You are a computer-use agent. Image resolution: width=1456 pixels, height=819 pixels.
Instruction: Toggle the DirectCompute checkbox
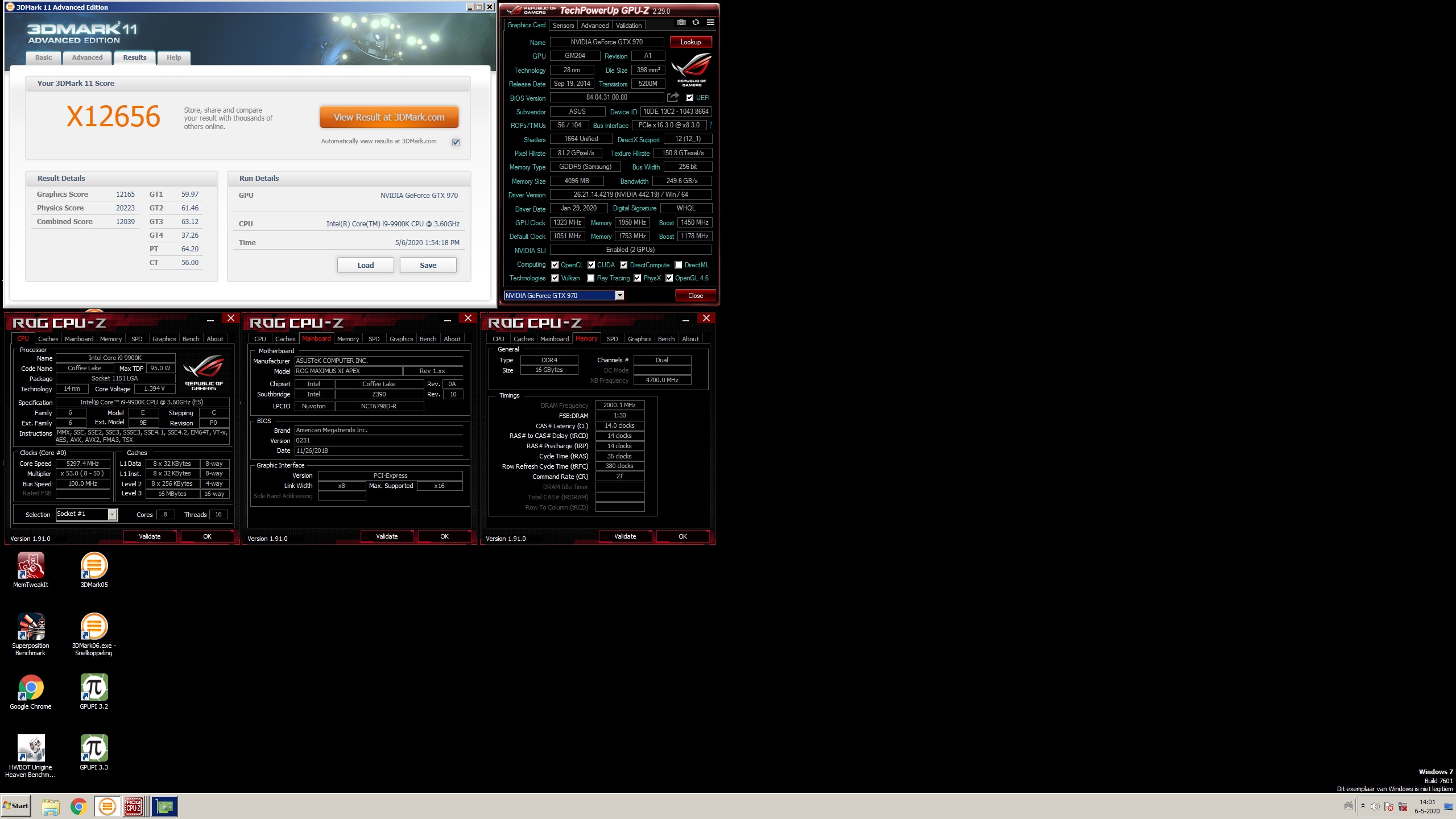point(623,265)
